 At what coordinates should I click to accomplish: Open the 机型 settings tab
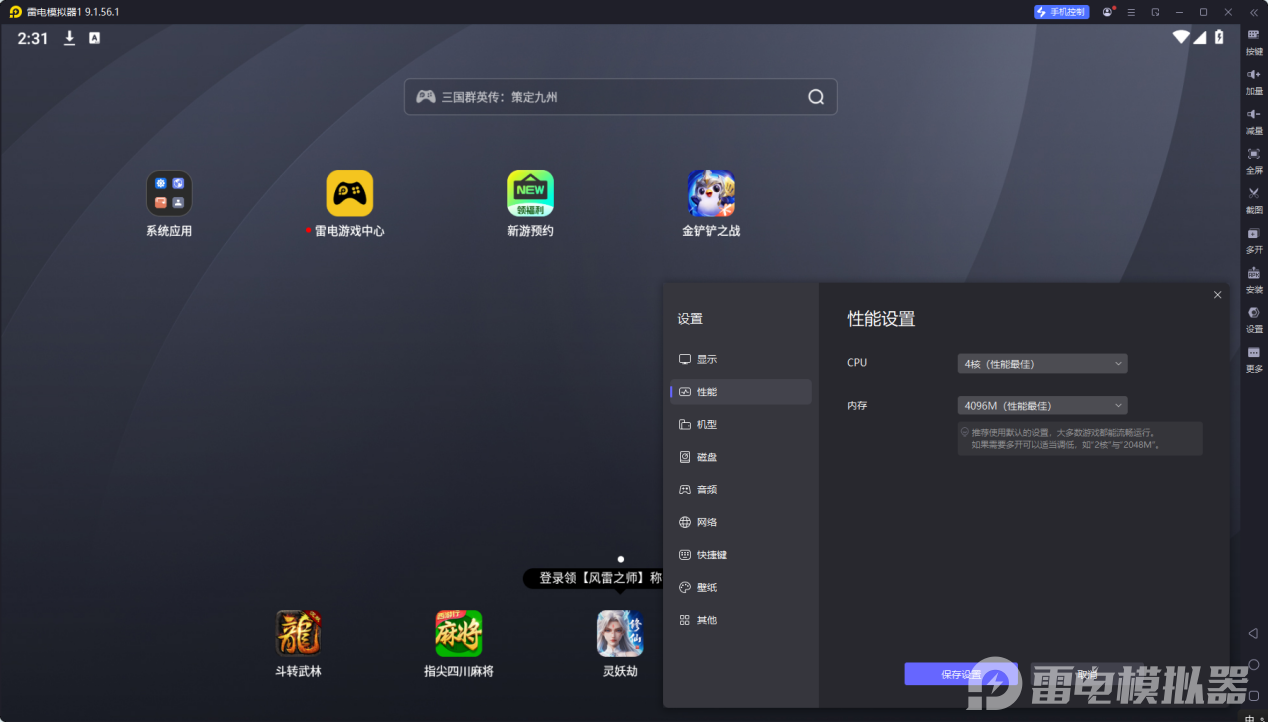[x=741, y=424]
